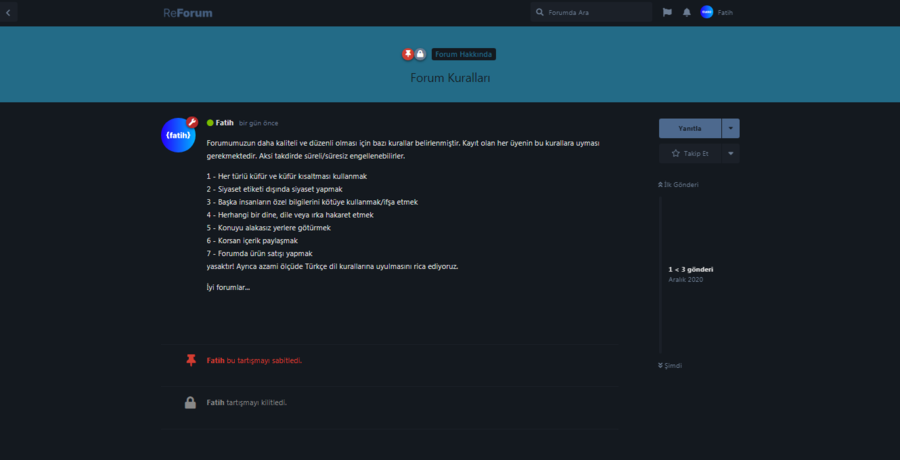900x460 pixels.
Task: Open the Forum Hakkında tag
Action: pyautogui.click(x=464, y=55)
